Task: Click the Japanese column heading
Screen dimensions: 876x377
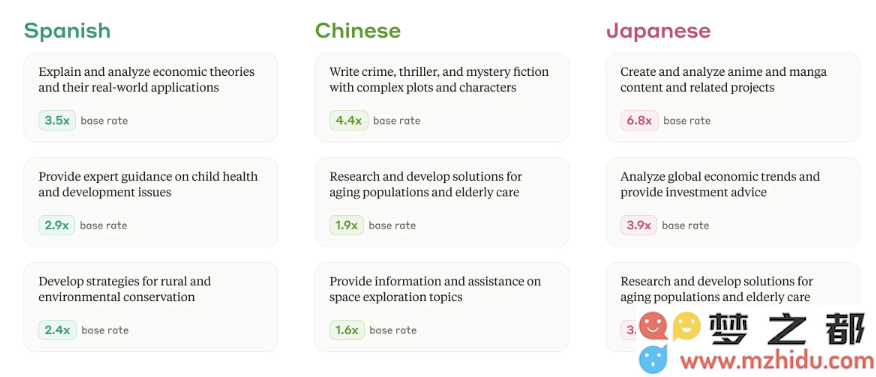Action: pyautogui.click(x=658, y=31)
